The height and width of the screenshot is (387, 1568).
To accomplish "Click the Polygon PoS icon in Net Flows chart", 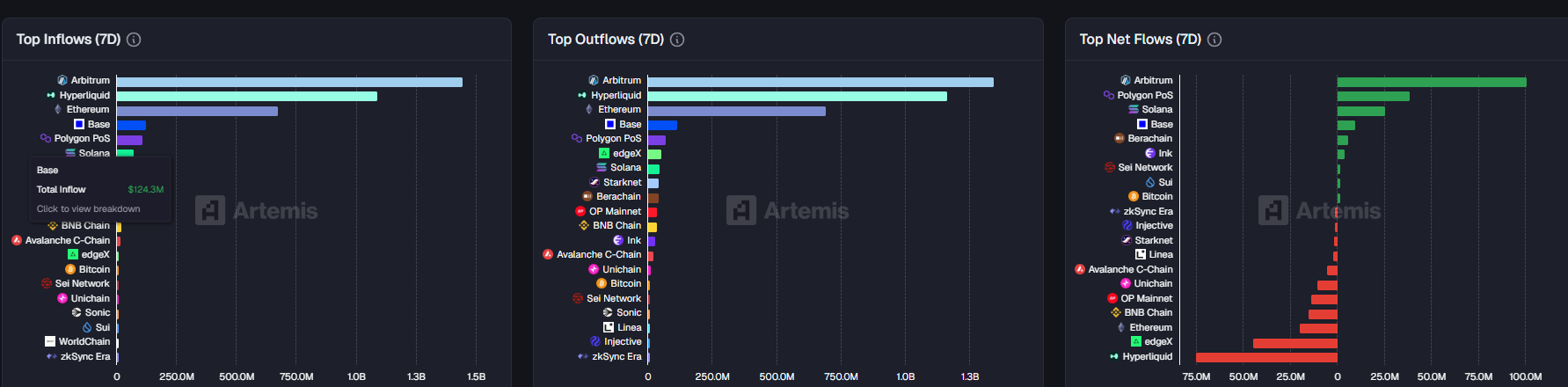I will point(1109,95).
